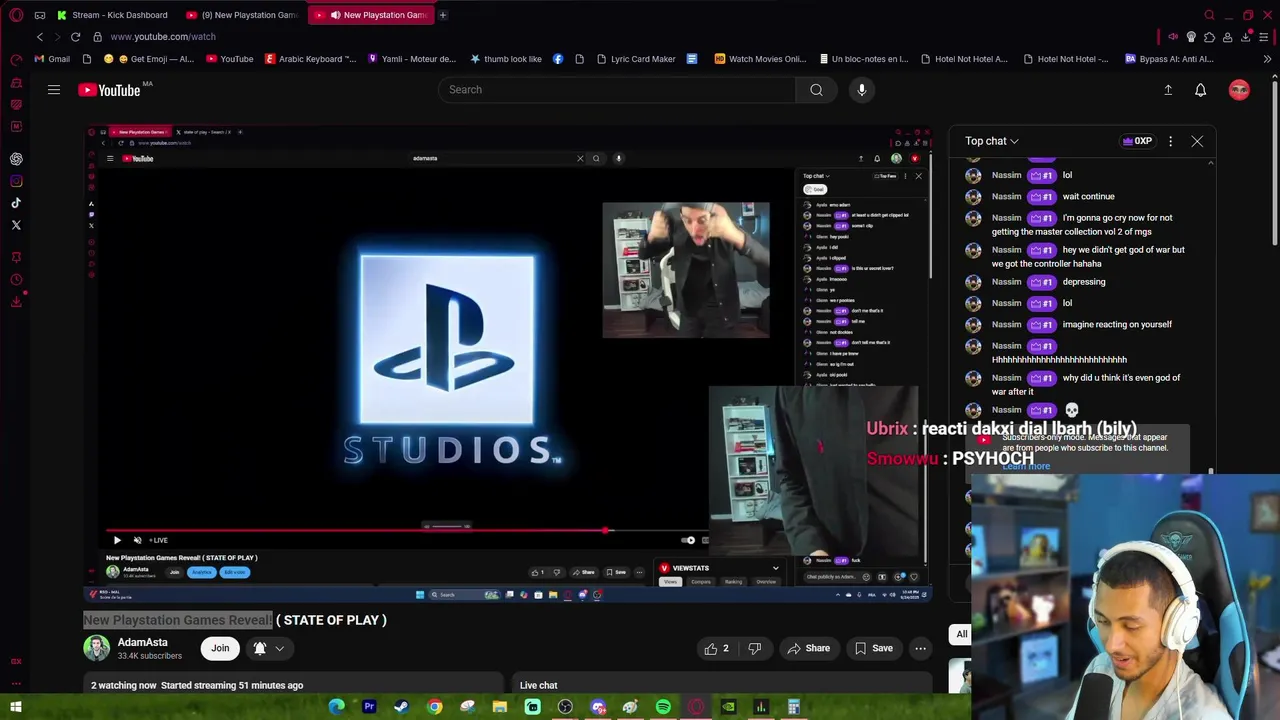Open Opera sidebar Instagram icon
This screenshot has width=1280, height=720.
16,181
